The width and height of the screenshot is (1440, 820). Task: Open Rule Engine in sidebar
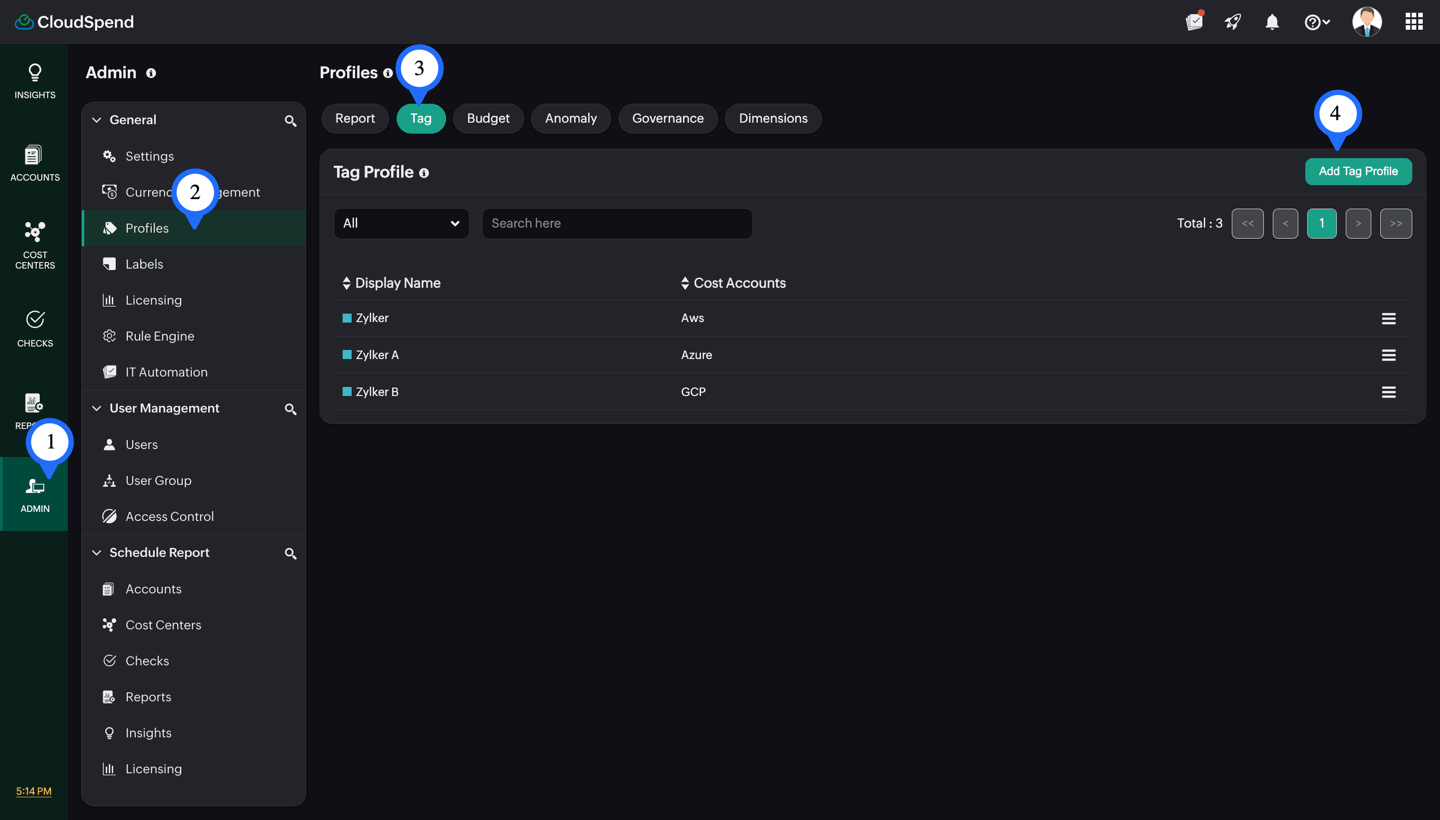point(194,336)
